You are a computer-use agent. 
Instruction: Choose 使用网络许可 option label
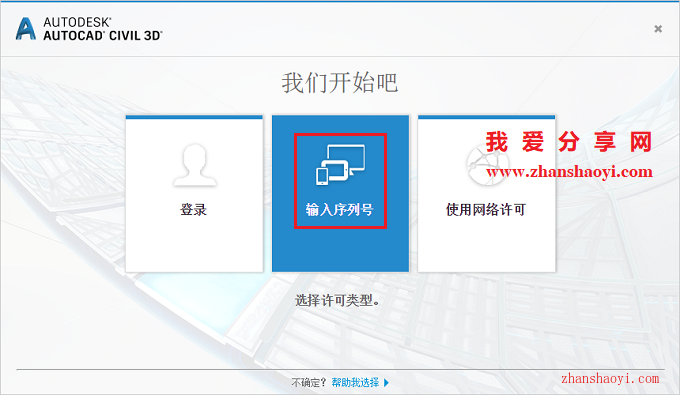click(486, 210)
